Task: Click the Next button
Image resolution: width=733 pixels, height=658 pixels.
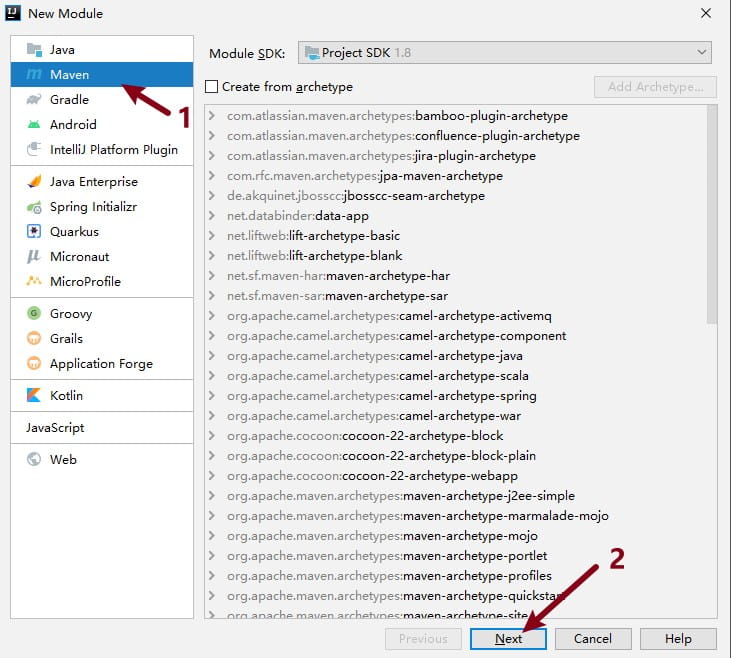Action: [x=508, y=638]
